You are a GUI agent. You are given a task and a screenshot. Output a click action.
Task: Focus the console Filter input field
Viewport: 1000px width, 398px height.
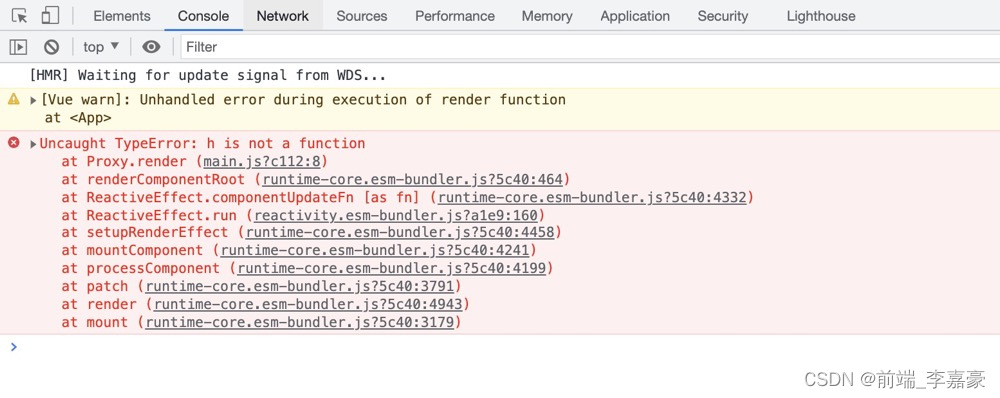pos(590,47)
